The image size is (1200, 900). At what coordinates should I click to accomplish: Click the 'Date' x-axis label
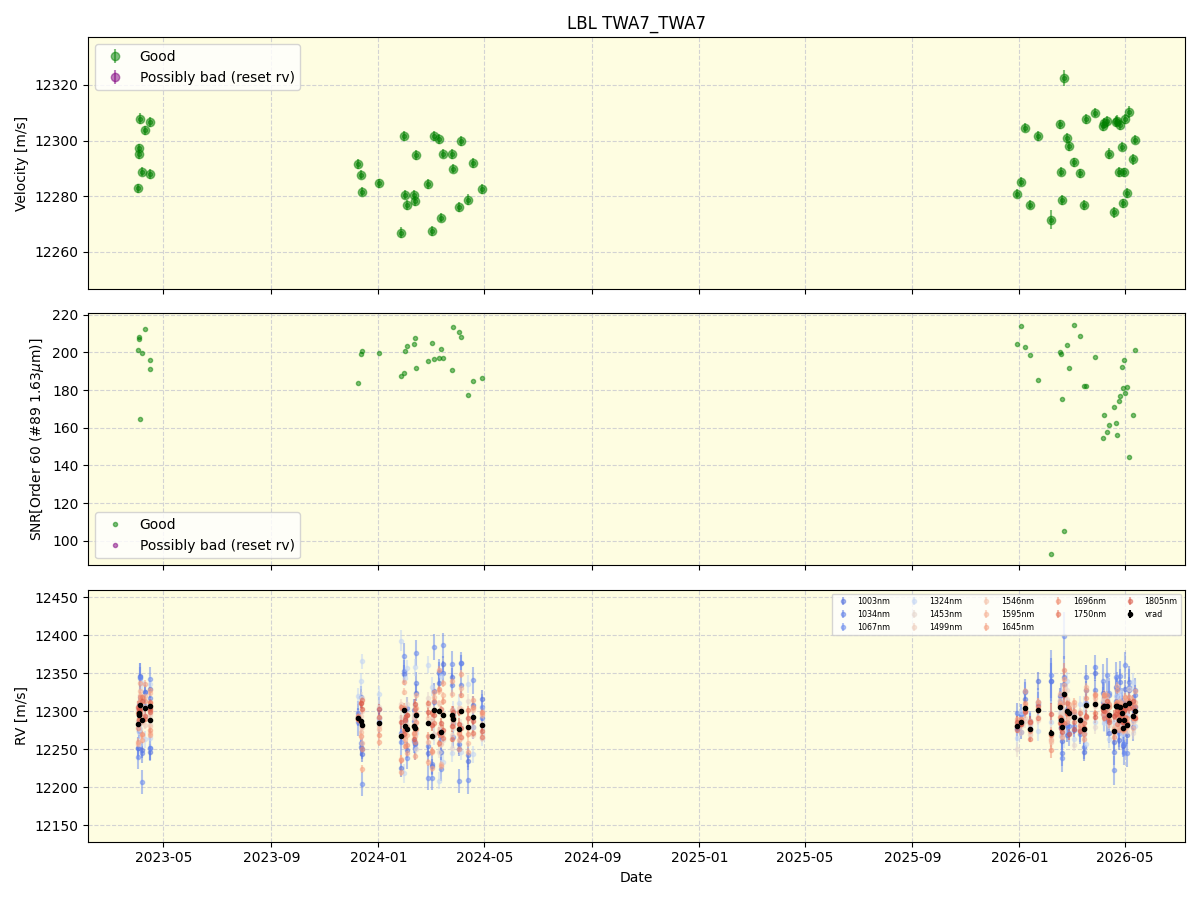pyautogui.click(x=636, y=877)
